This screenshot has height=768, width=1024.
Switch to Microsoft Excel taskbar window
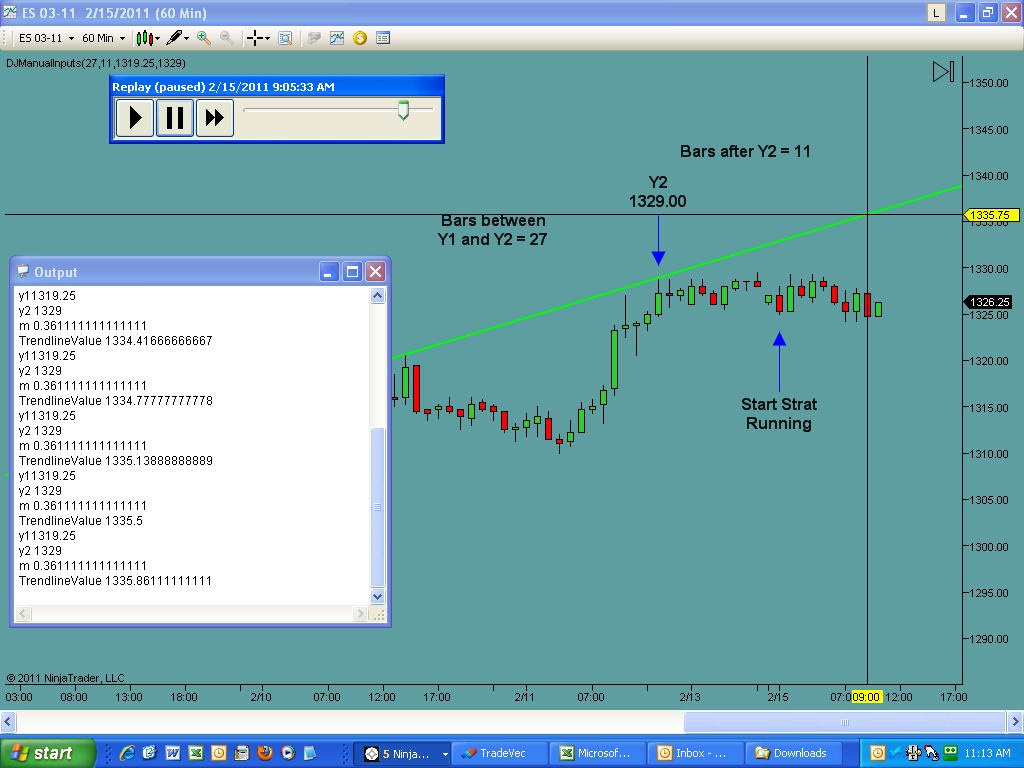pyautogui.click(x=598, y=754)
